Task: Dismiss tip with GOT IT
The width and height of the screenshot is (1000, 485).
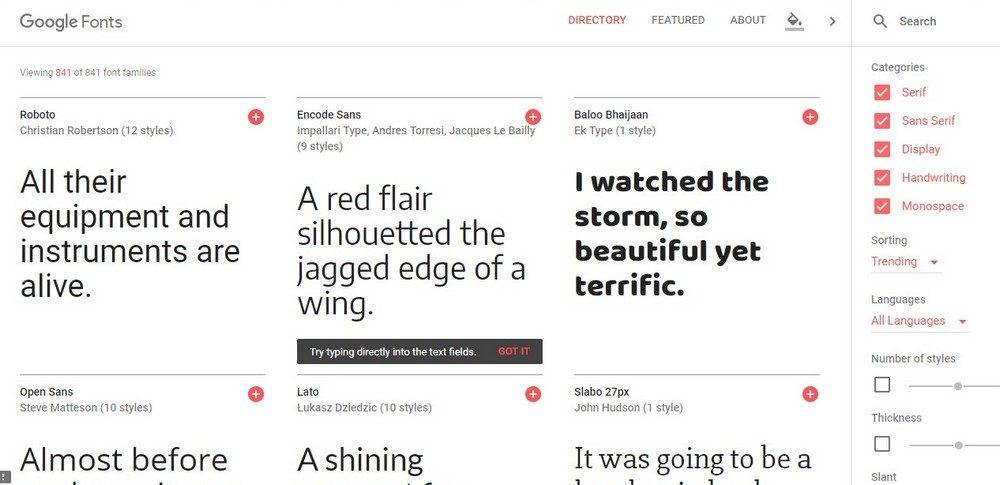Action: coord(513,352)
